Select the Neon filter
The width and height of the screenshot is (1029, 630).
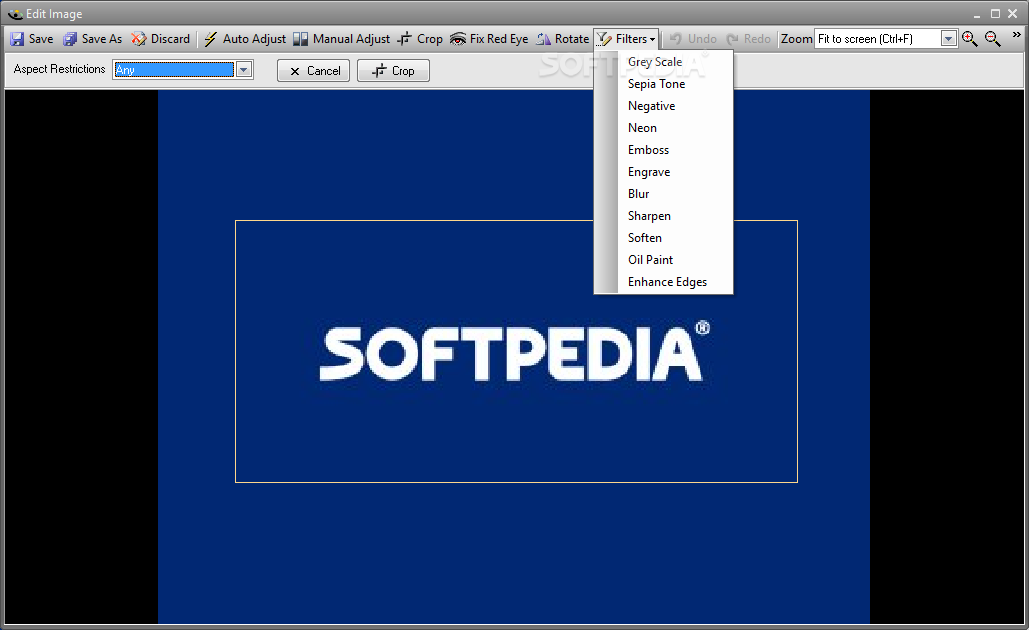pos(663,128)
